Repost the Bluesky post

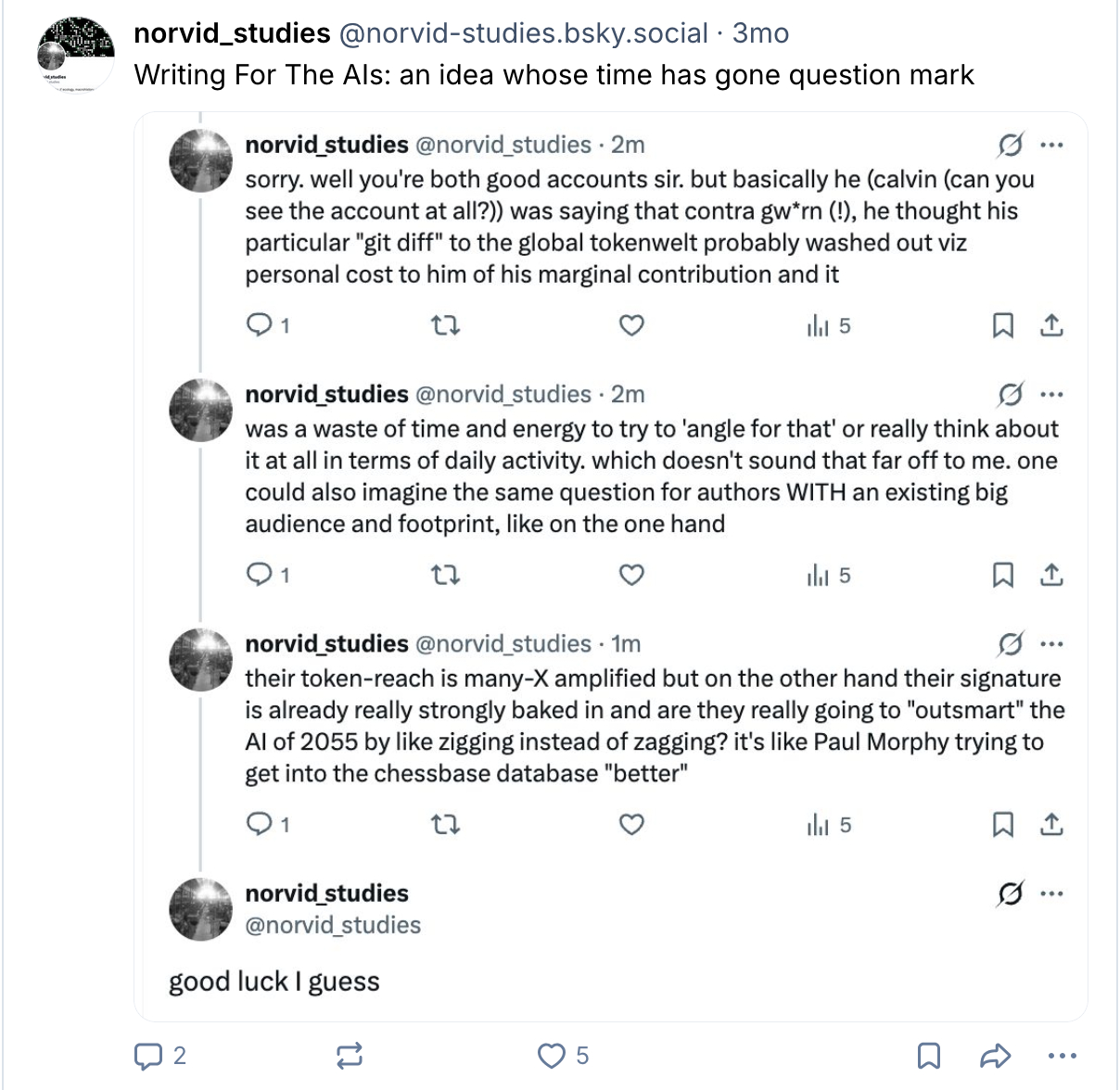[x=350, y=1056]
